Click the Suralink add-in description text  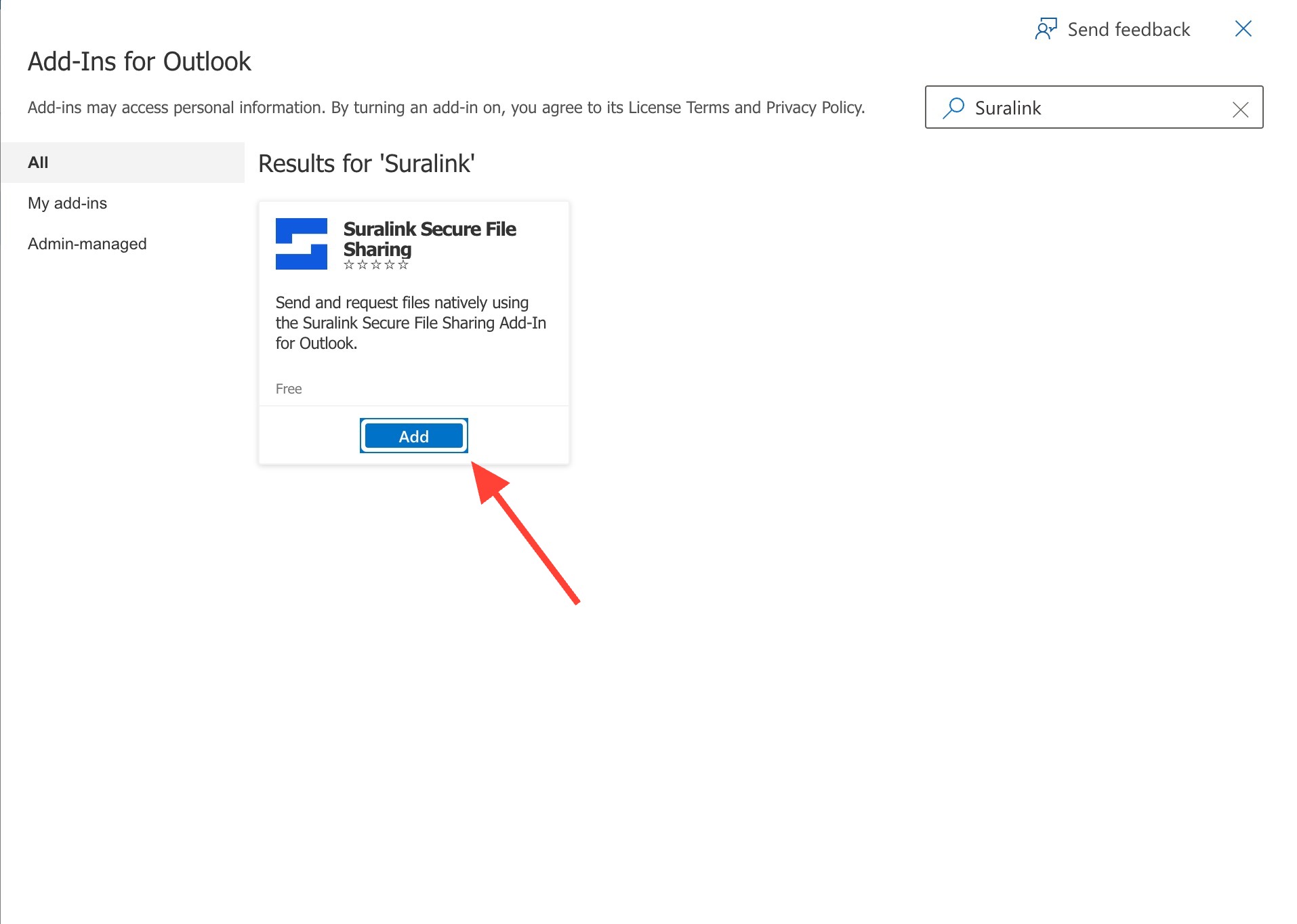411,323
